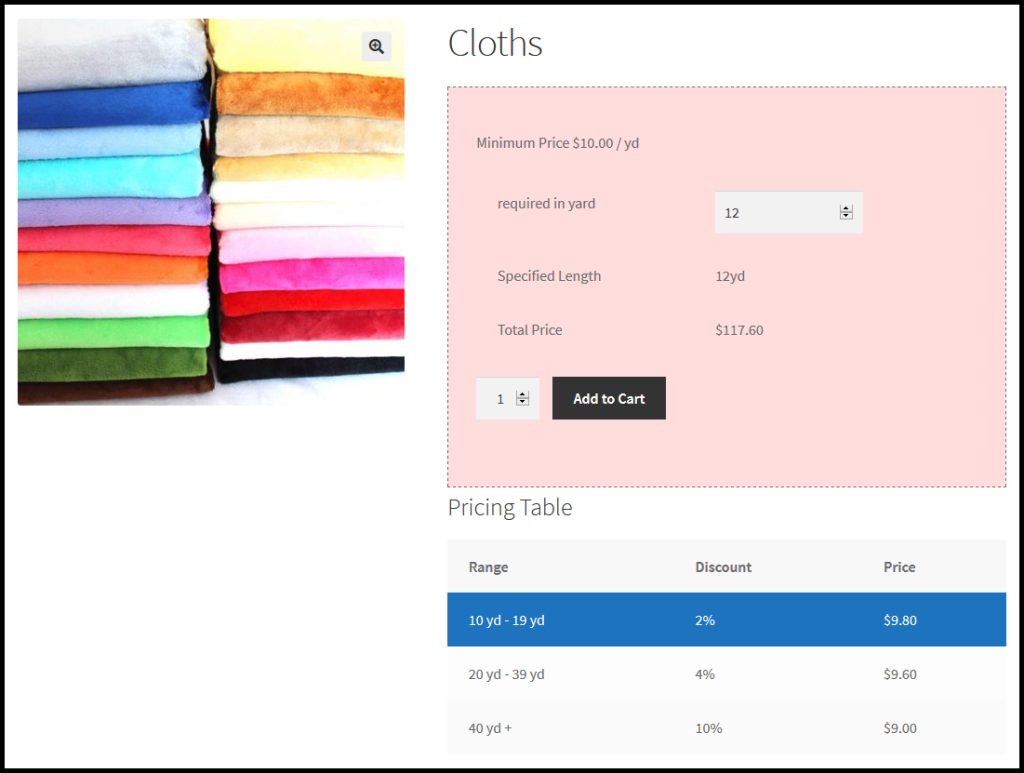Click the Price column header
1024x773 pixels.
click(x=899, y=567)
